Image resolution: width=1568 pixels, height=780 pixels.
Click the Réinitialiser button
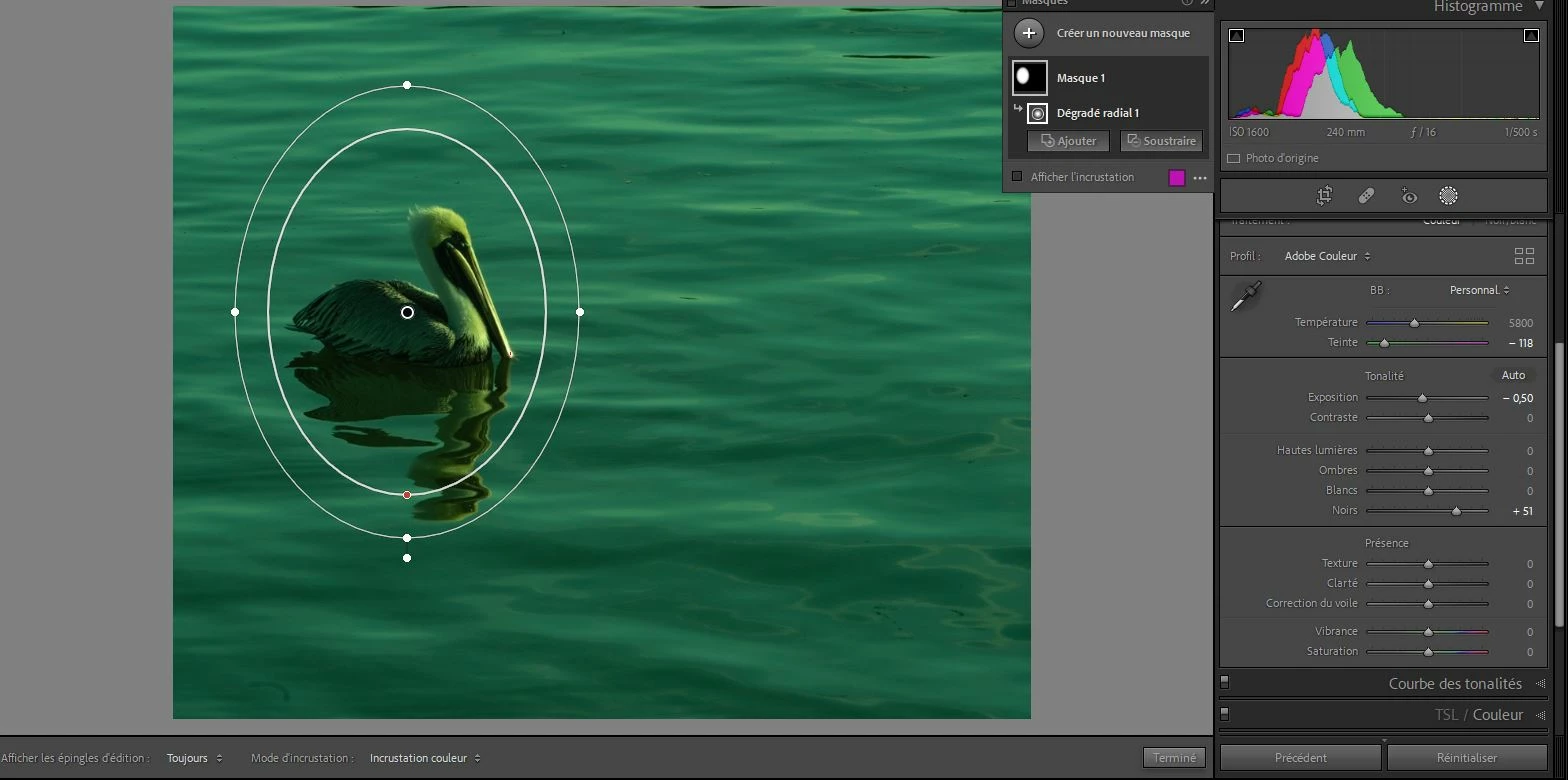(1467, 758)
